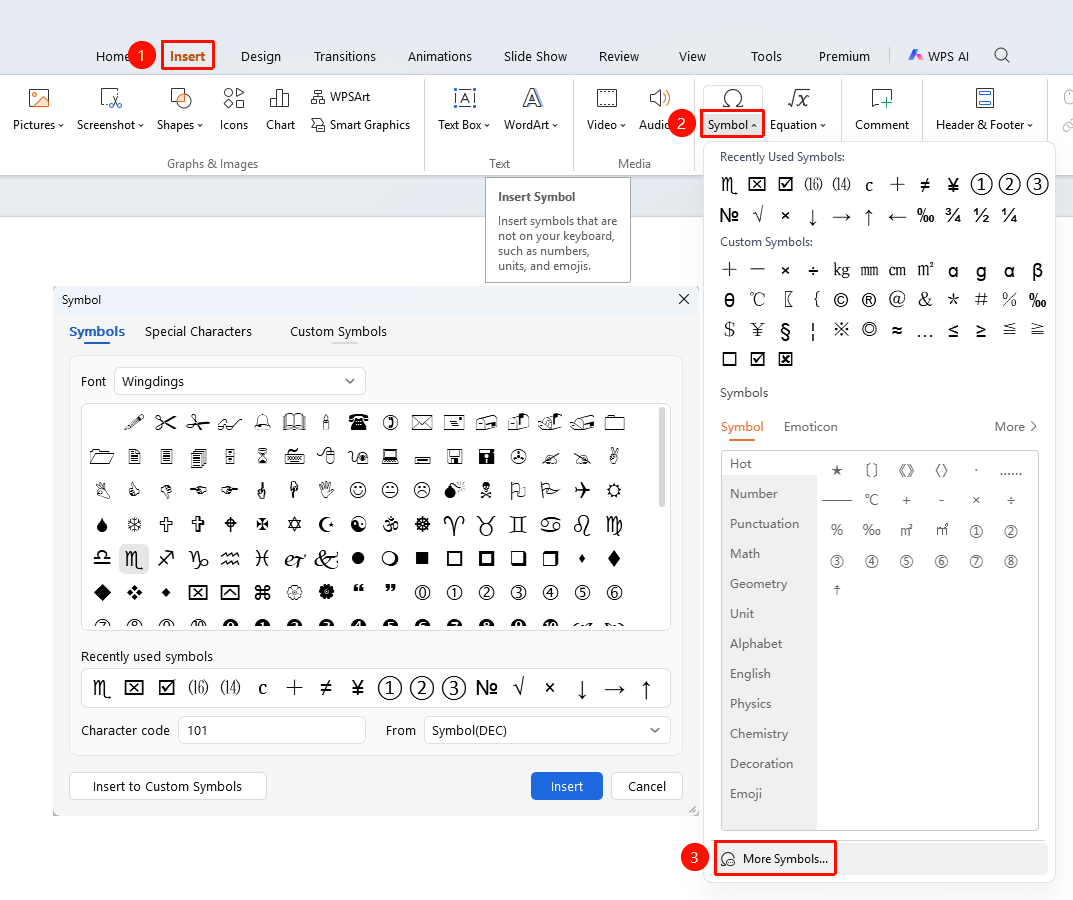Expand the Shapes dropdown
Viewport: 1073px width, 900px height.
click(180, 125)
